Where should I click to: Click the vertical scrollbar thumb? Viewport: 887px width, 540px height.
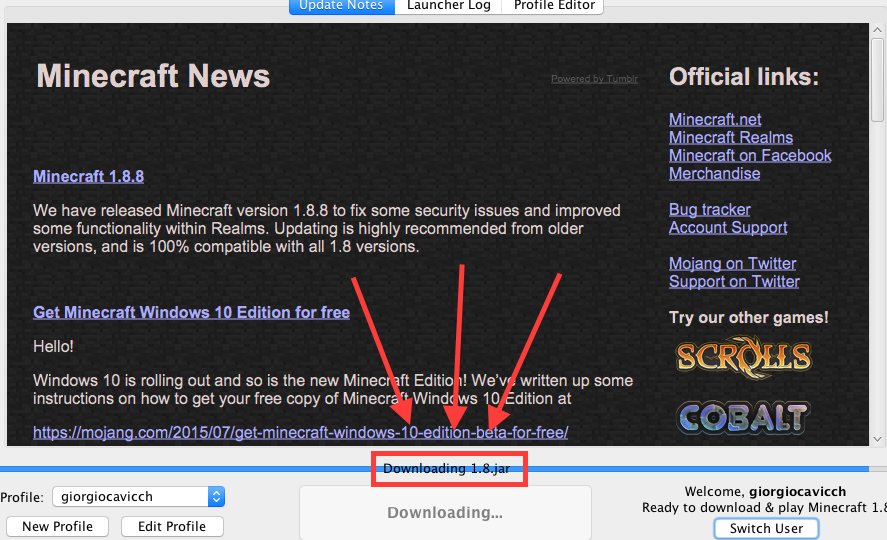[x=877, y=80]
